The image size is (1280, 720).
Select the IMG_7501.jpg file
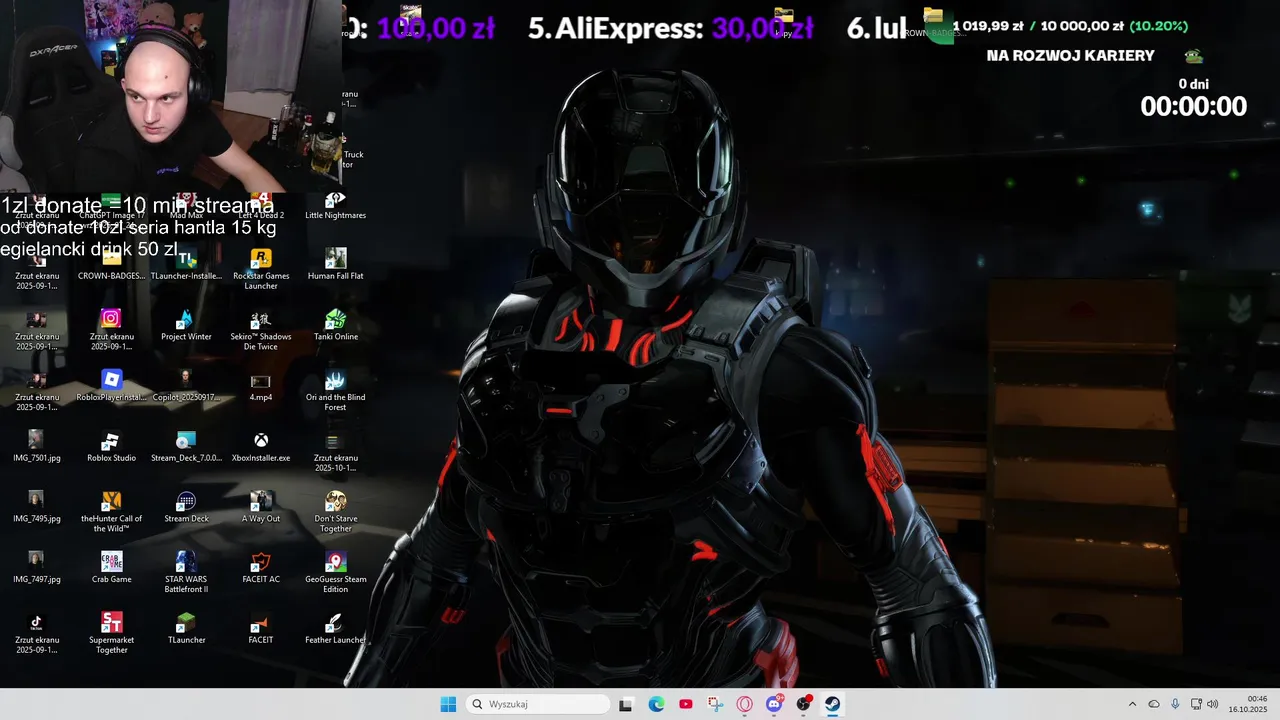[x=37, y=448]
